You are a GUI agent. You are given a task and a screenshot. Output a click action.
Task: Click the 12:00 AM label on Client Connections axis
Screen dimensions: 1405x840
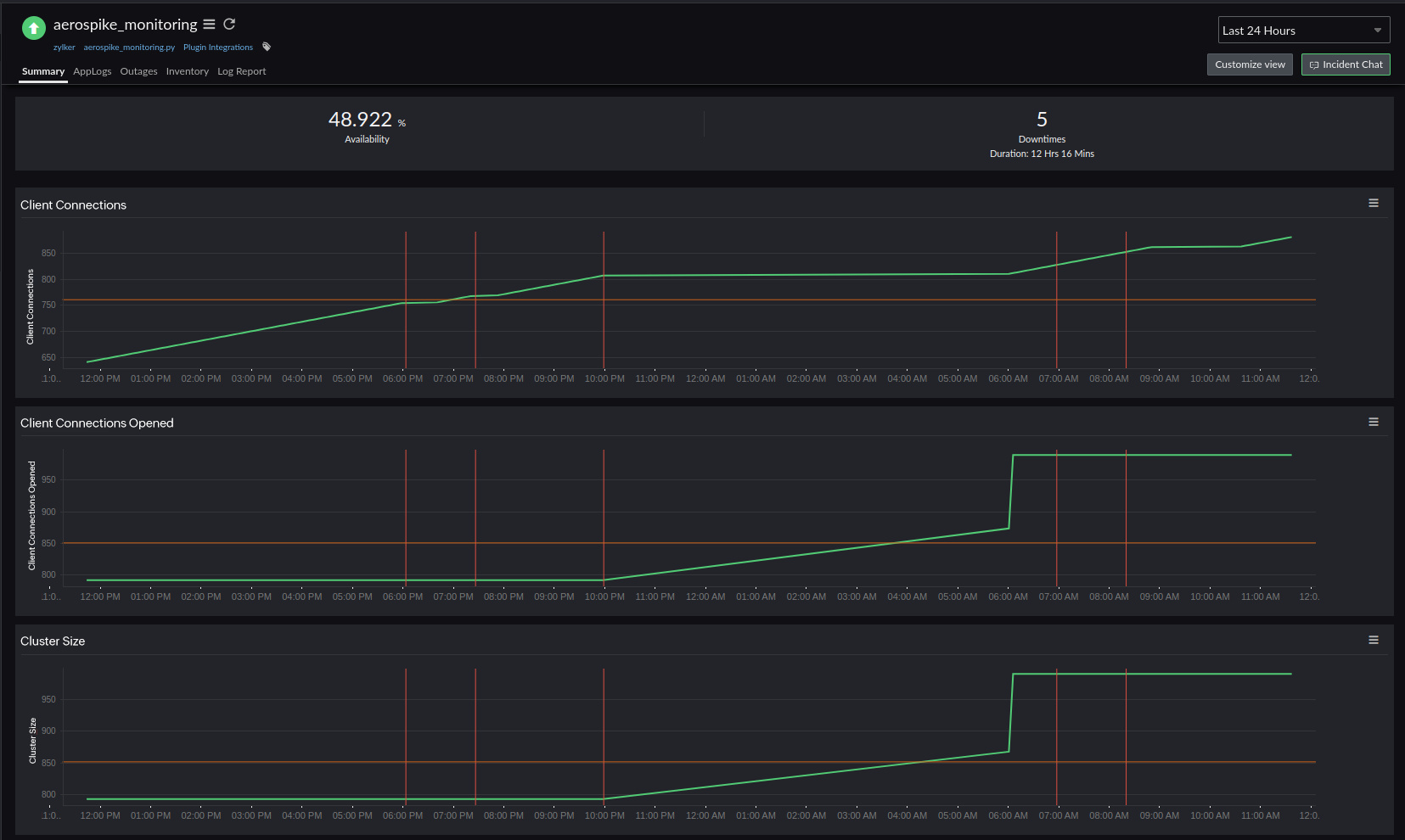click(705, 378)
